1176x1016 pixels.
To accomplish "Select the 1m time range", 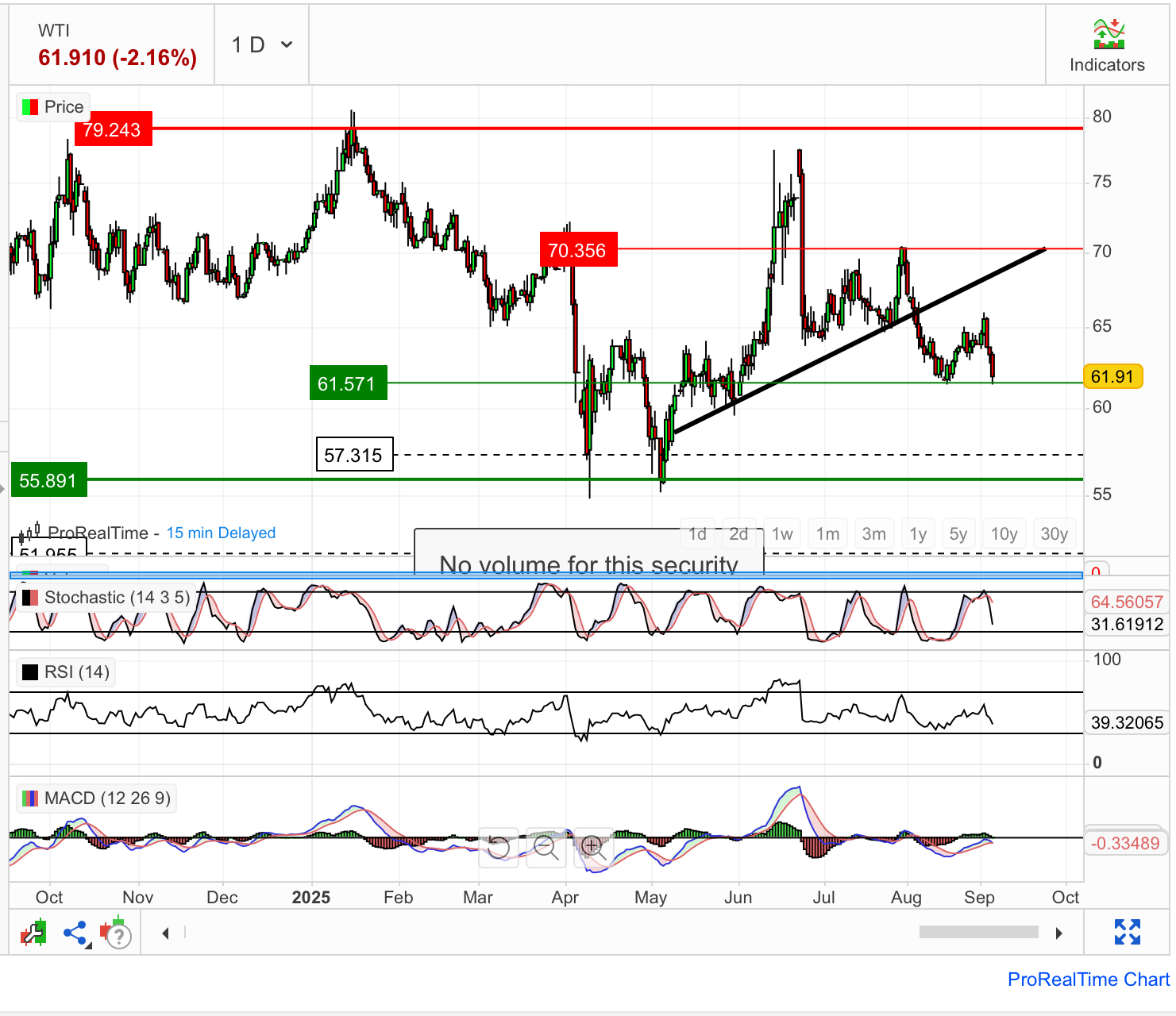I will tap(828, 534).
